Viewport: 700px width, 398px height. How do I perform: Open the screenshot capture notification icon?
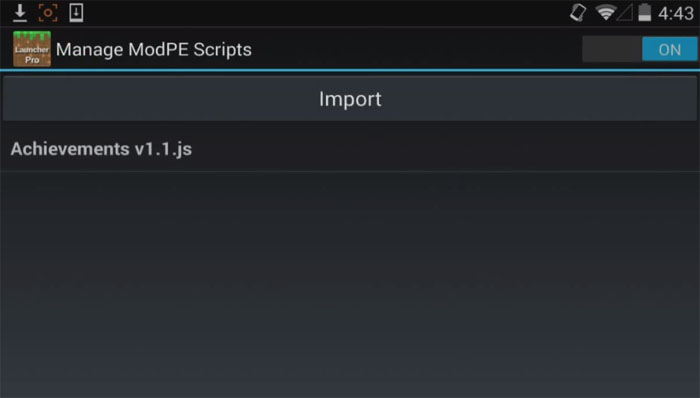click(48, 12)
